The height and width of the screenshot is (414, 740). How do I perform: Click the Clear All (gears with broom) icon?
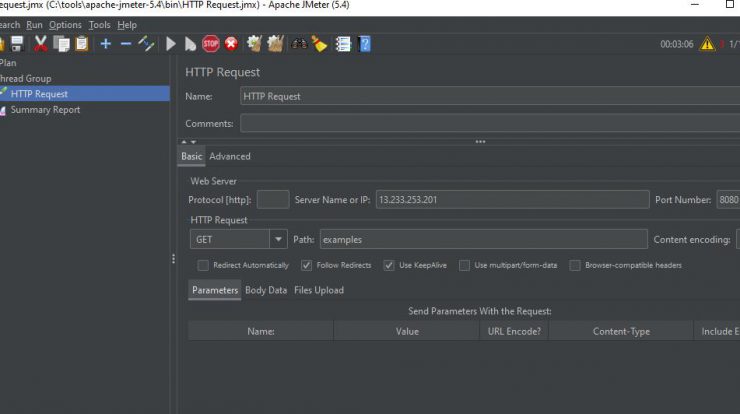tap(275, 44)
